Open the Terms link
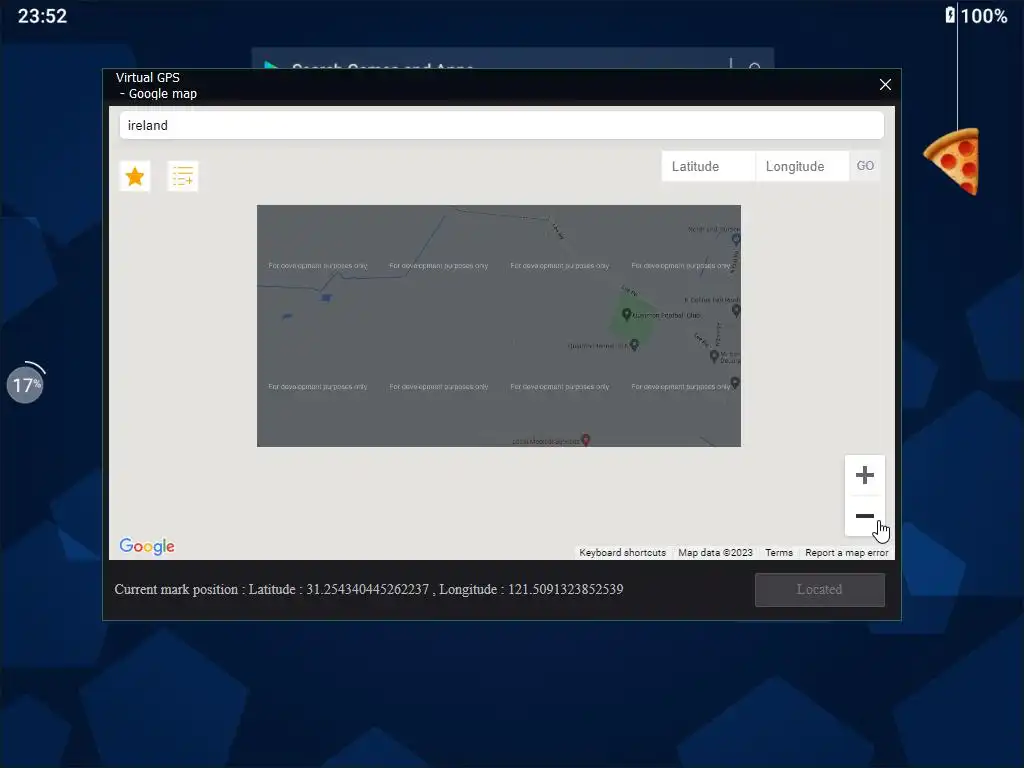This screenshot has height=768, width=1024. coord(778,552)
